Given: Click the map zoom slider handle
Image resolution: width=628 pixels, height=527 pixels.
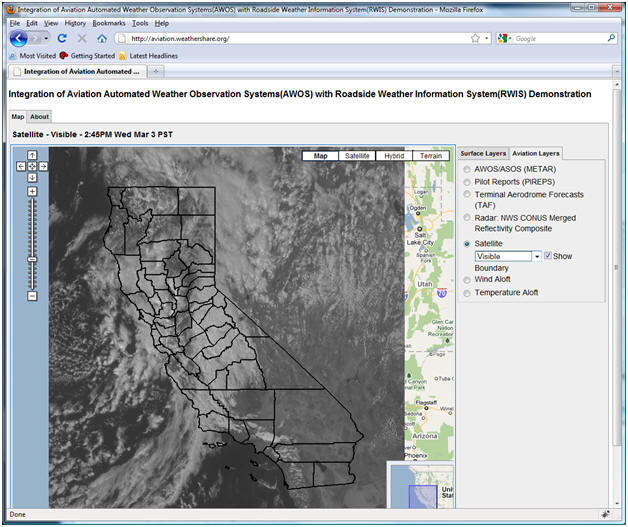Looking at the screenshot, I should 32,259.
